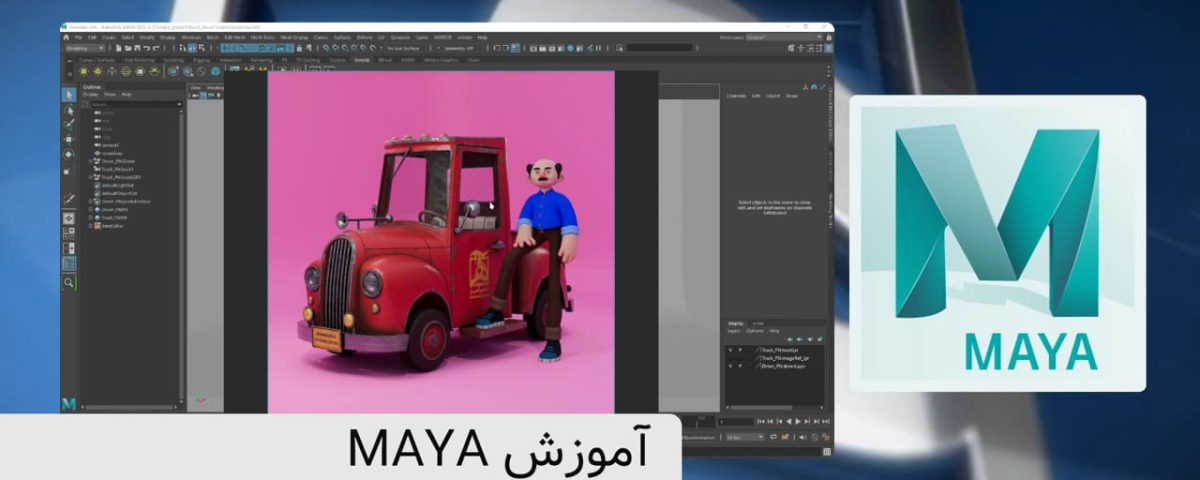Open Channel Box Object menu

click(773, 96)
